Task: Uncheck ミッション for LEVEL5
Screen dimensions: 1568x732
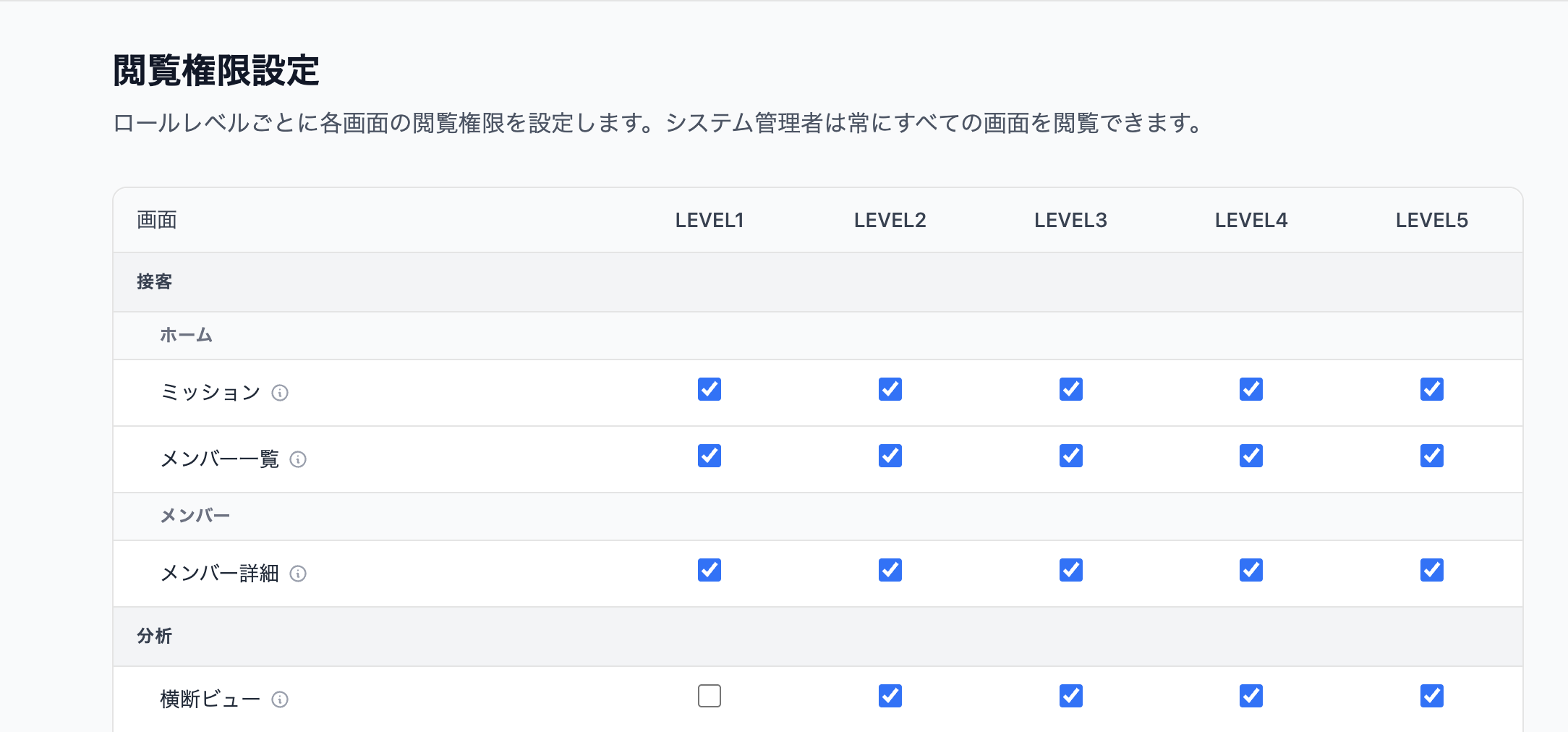Action: tap(1432, 389)
